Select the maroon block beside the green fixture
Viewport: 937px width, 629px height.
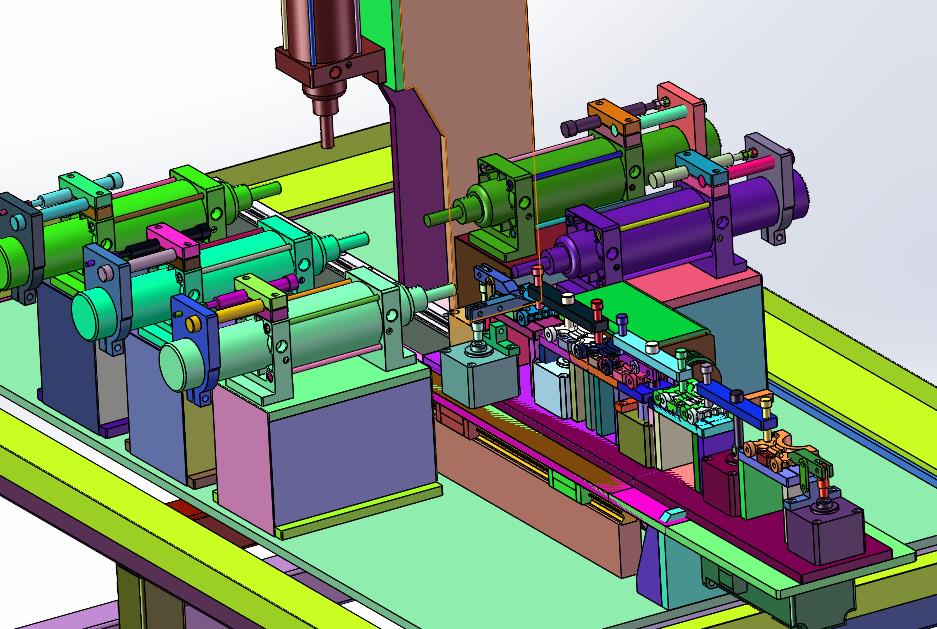[x=721, y=482]
